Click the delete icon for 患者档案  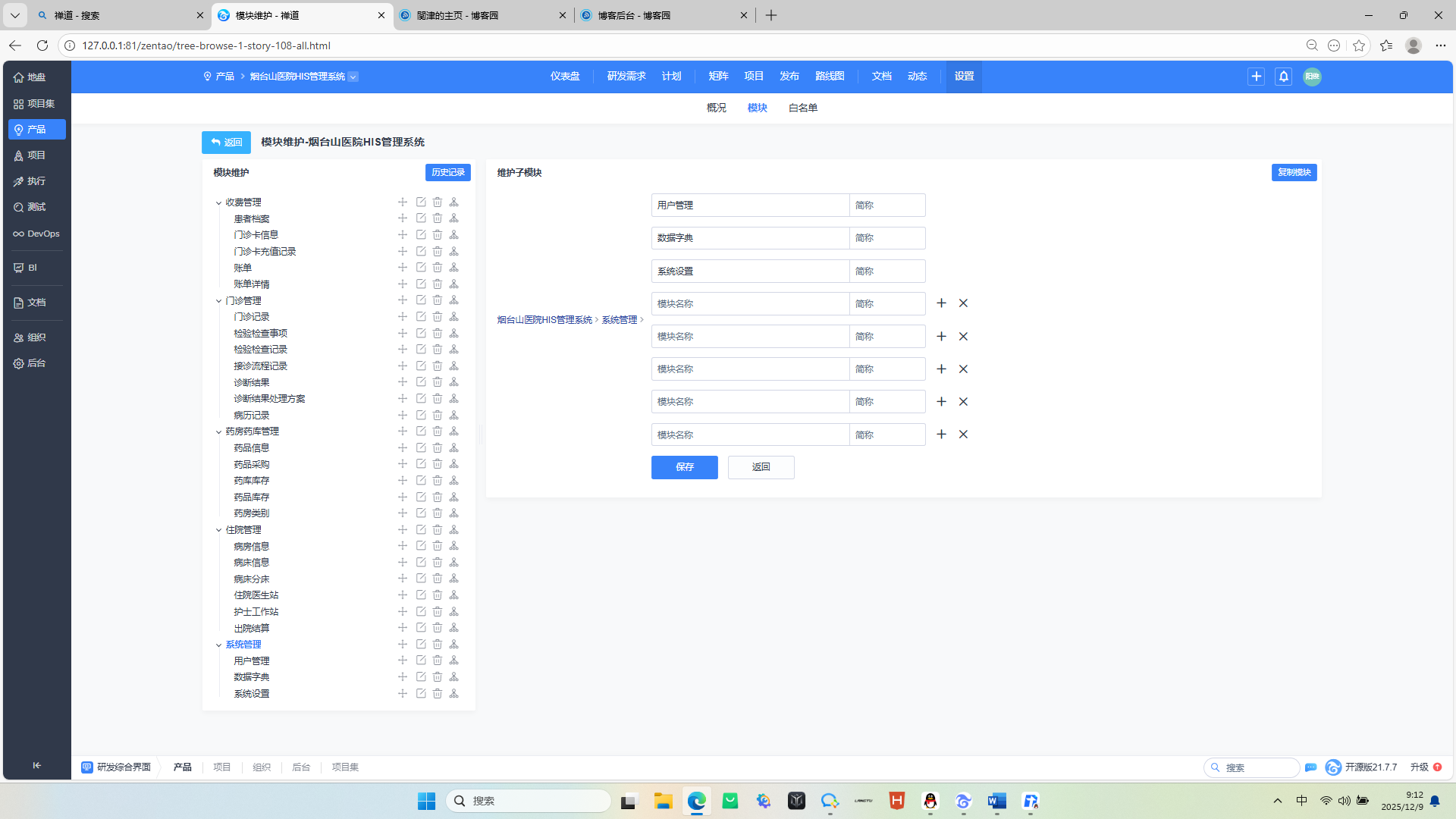tap(438, 218)
